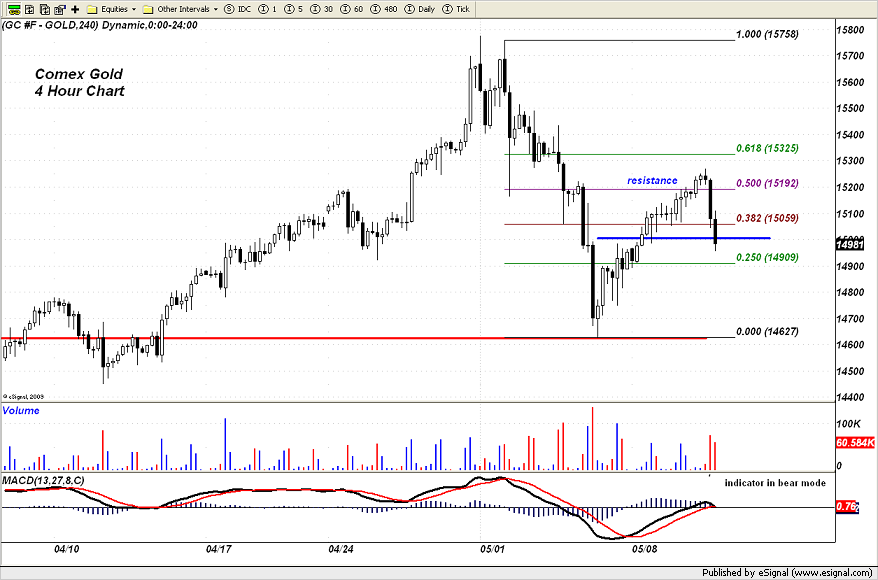Click the 04/24 date on time axis
Viewport: 878px width, 580px height.
341,549
